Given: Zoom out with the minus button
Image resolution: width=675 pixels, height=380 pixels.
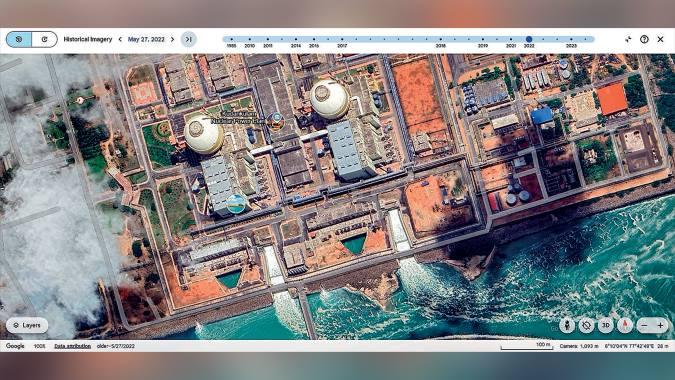Looking at the screenshot, I should pos(644,325).
